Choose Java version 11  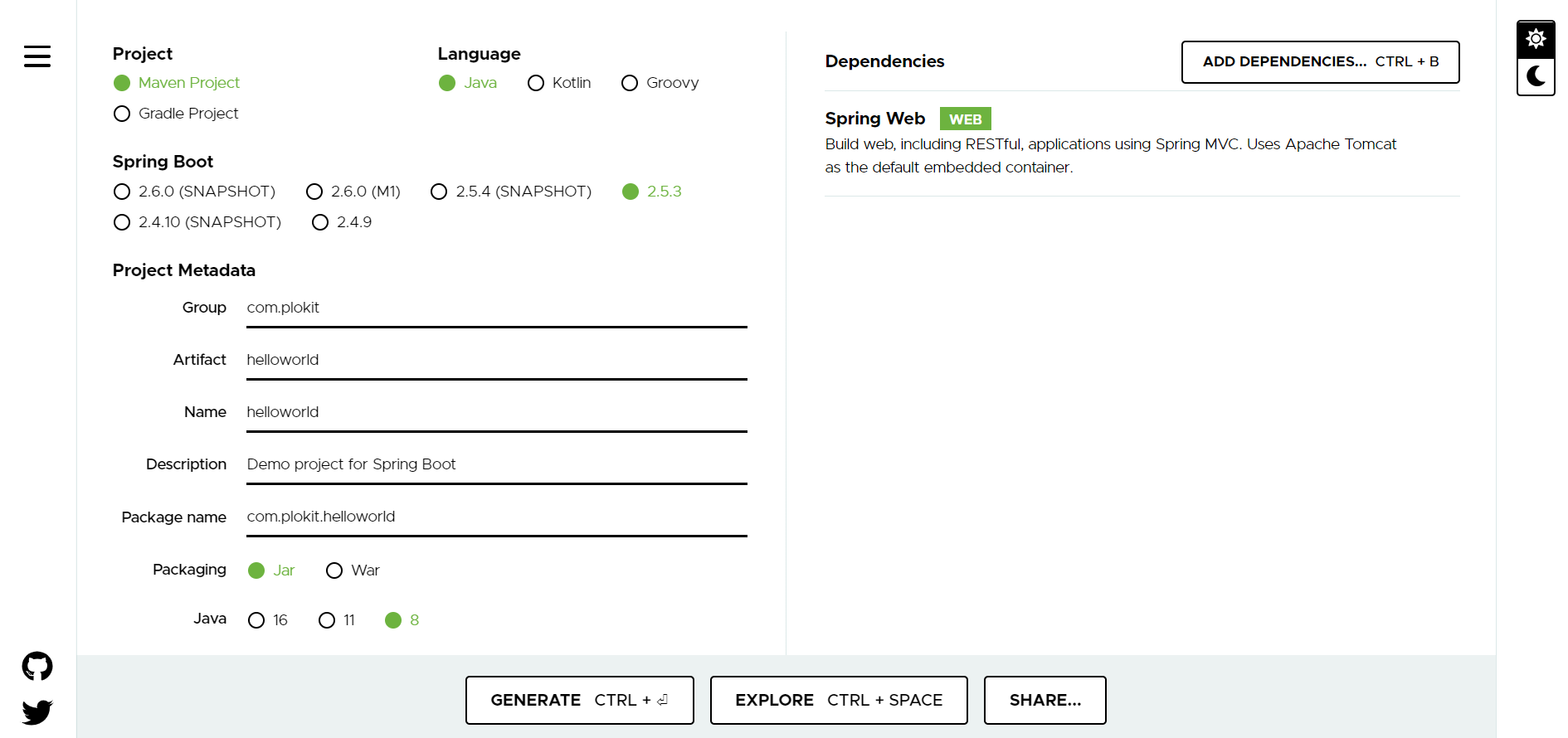point(337,620)
